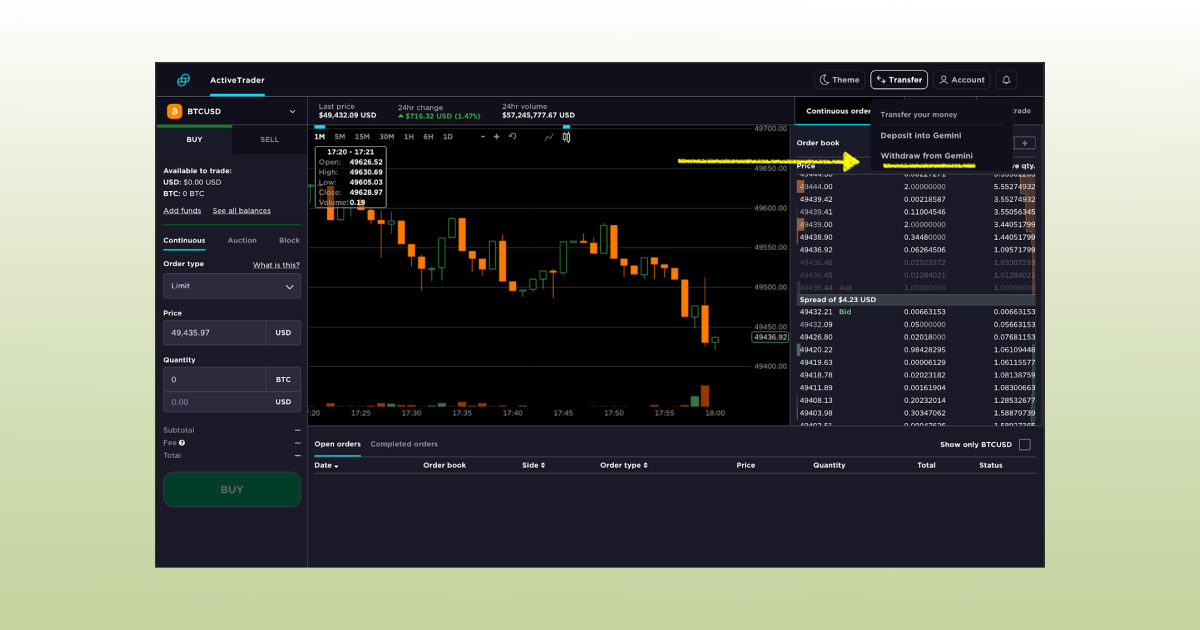
Task: Switch chart to candlestick view
Action: click(567, 137)
